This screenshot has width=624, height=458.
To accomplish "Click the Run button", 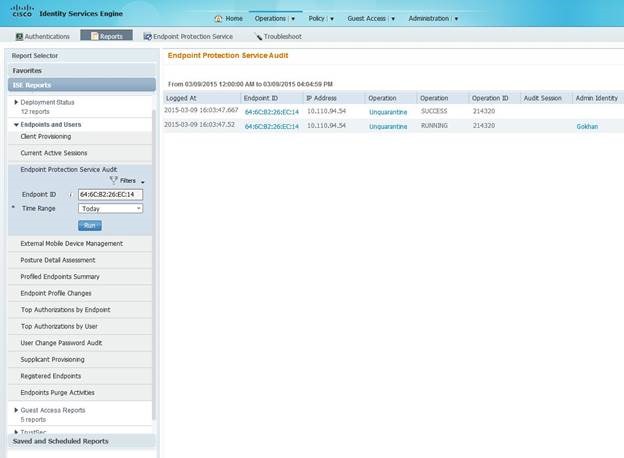I will (x=90, y=226).
